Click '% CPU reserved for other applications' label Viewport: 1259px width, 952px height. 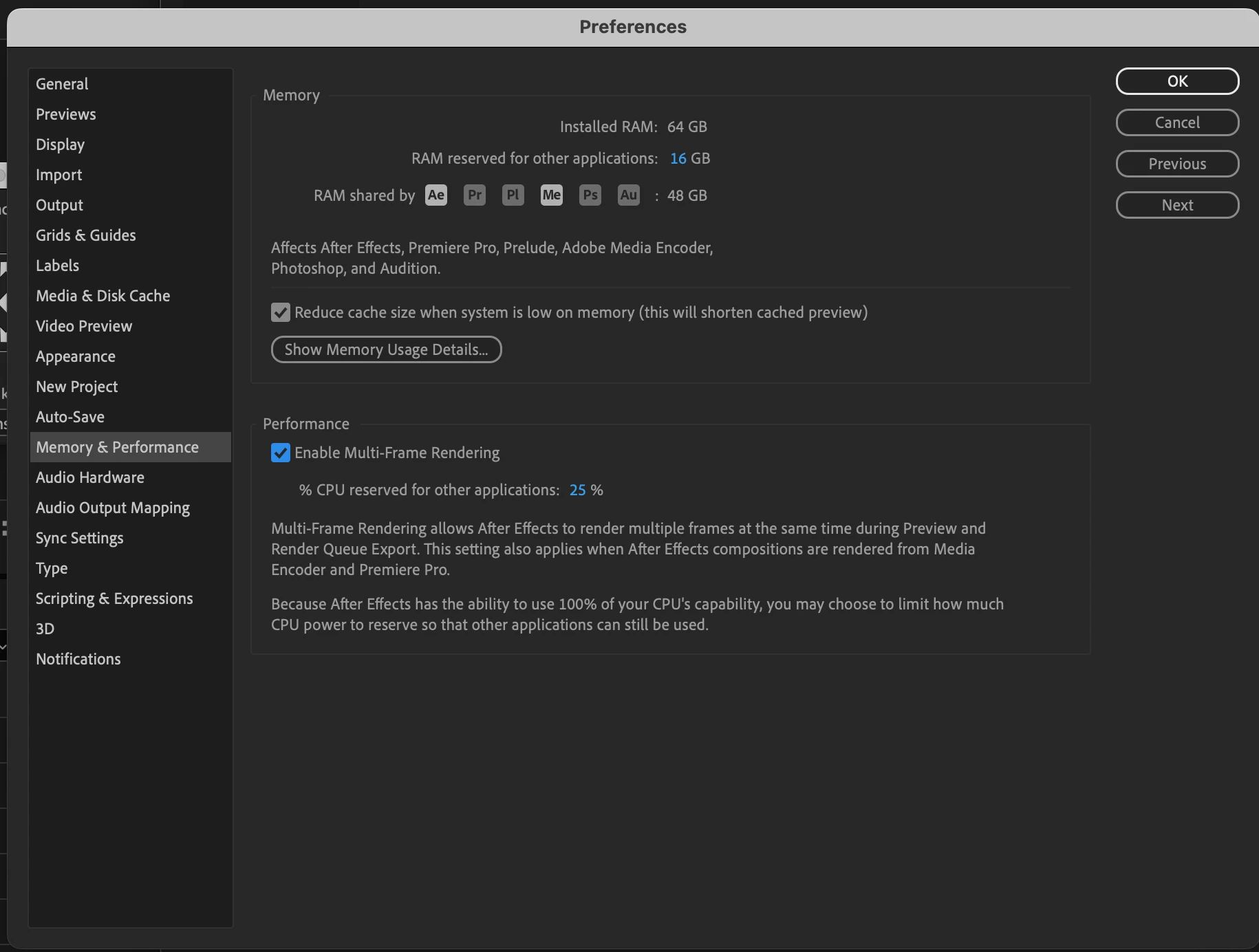tap(429, 490)
